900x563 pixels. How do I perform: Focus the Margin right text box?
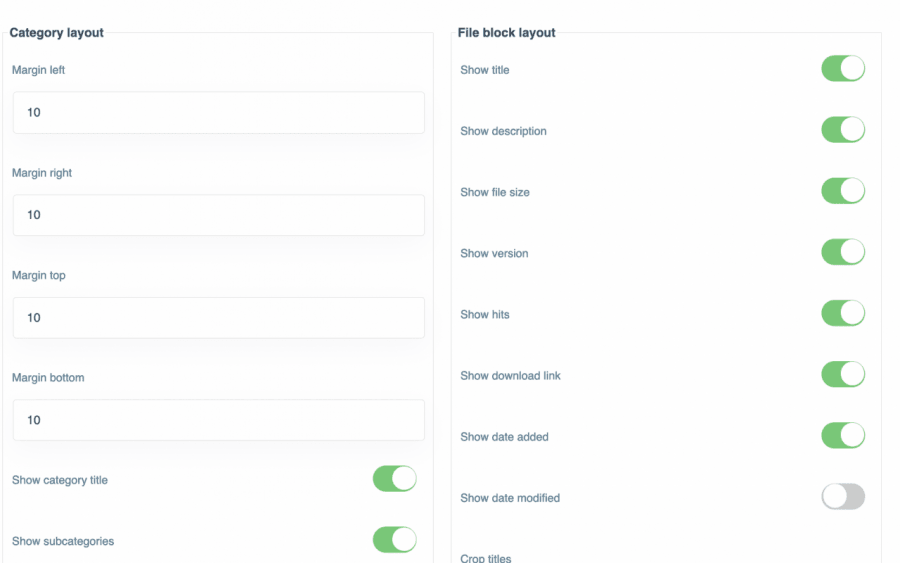point(218,215)
